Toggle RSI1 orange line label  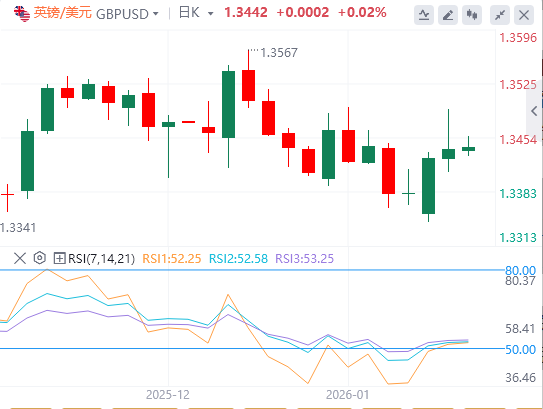(x=172, y=258)
